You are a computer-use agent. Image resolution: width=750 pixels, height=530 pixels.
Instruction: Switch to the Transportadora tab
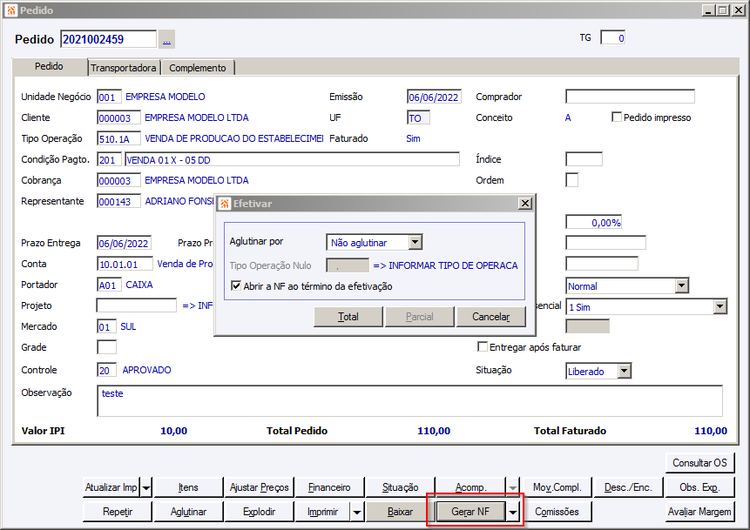123,68
